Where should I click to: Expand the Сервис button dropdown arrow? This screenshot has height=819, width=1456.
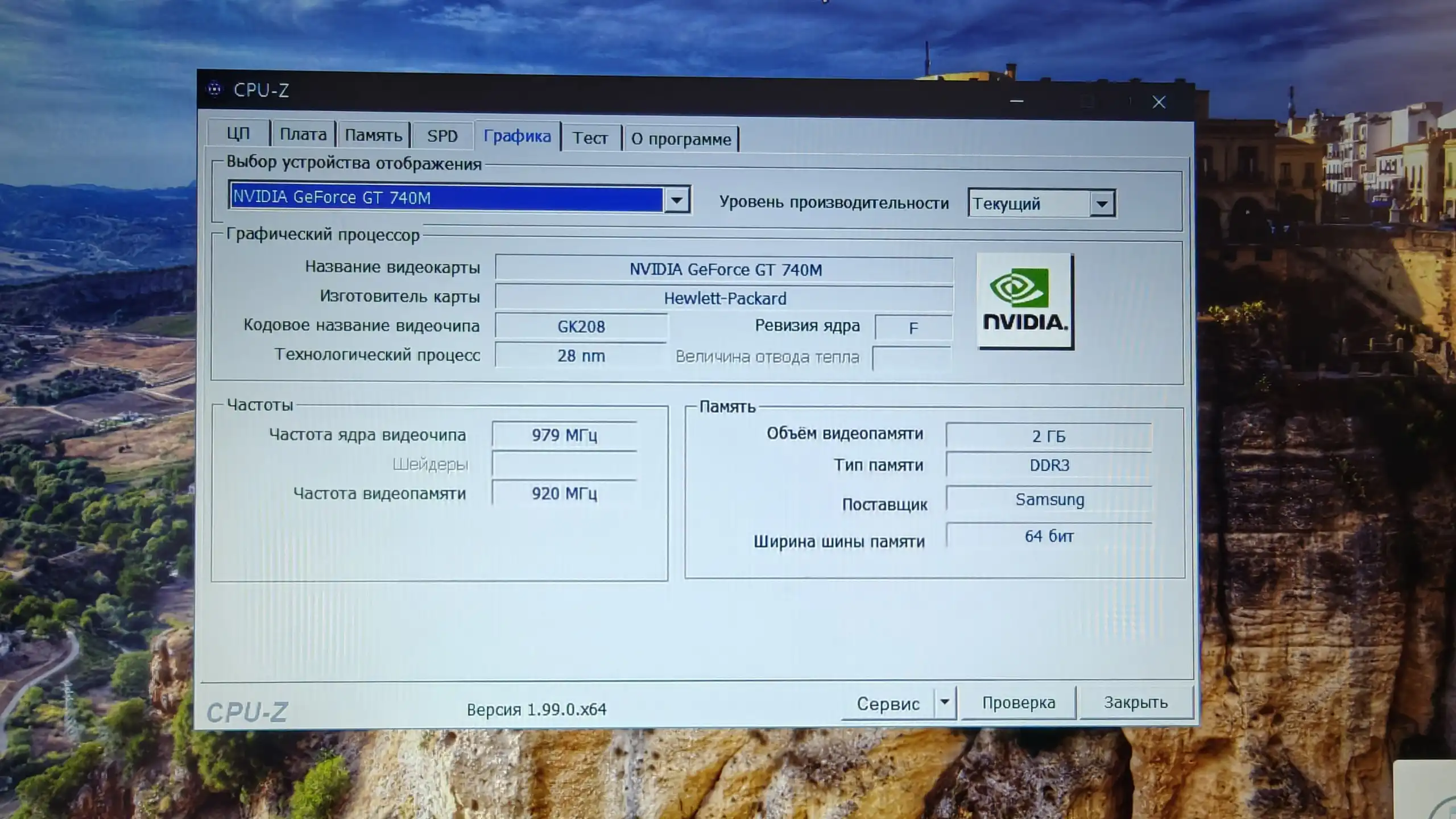click(x=945, y=703)
